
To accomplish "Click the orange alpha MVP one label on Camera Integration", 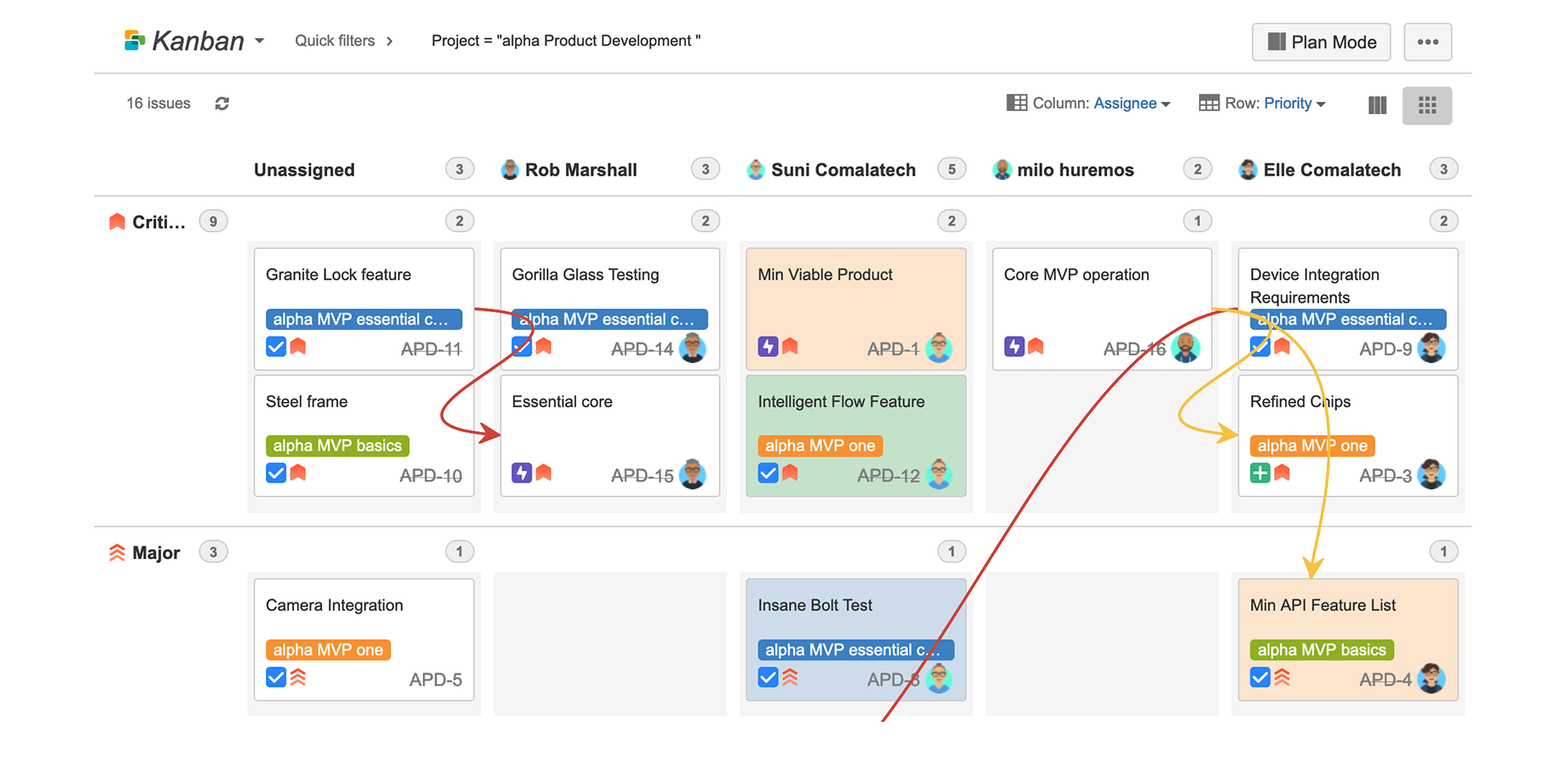I will 328,649.
